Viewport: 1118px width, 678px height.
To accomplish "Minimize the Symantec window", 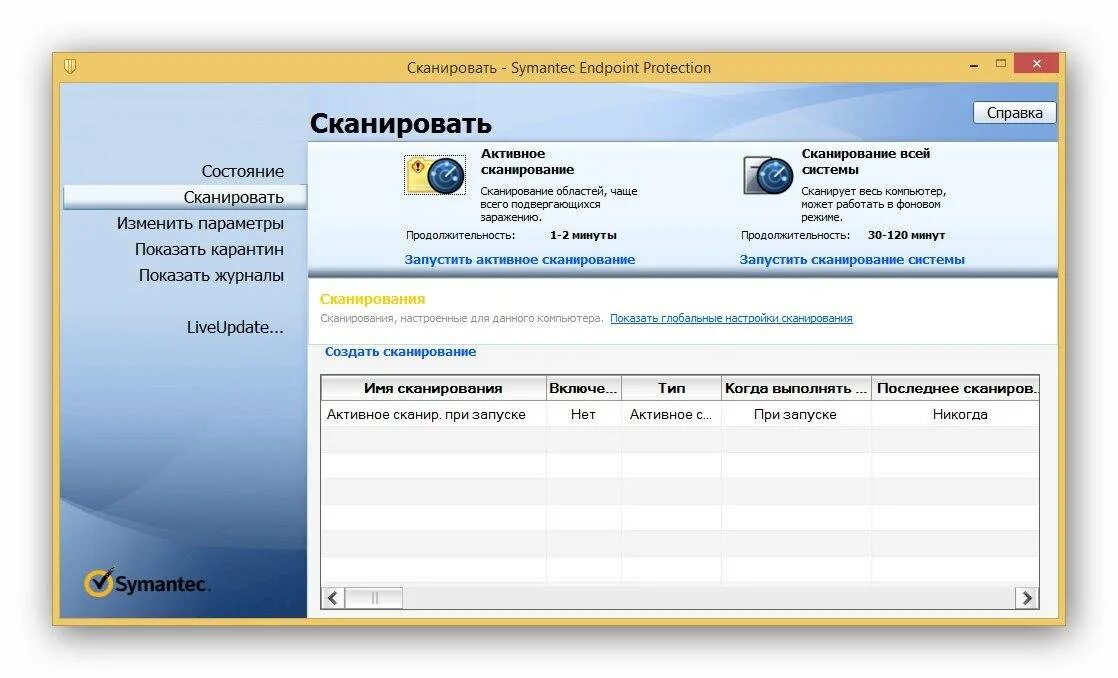I will point(974,66).
